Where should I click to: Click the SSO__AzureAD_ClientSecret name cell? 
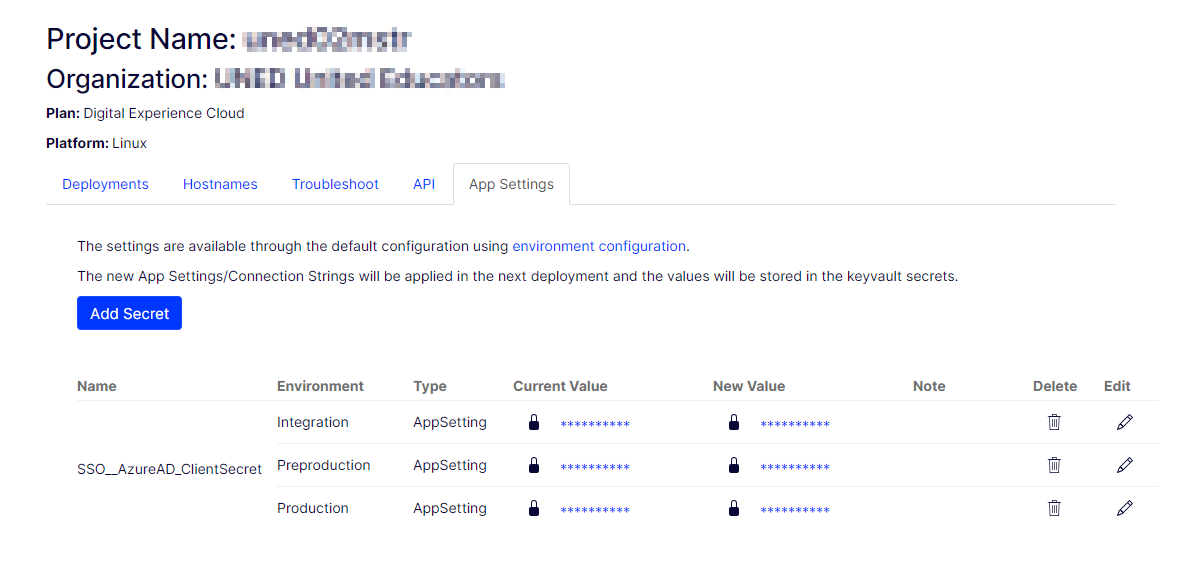pos(169,468)
